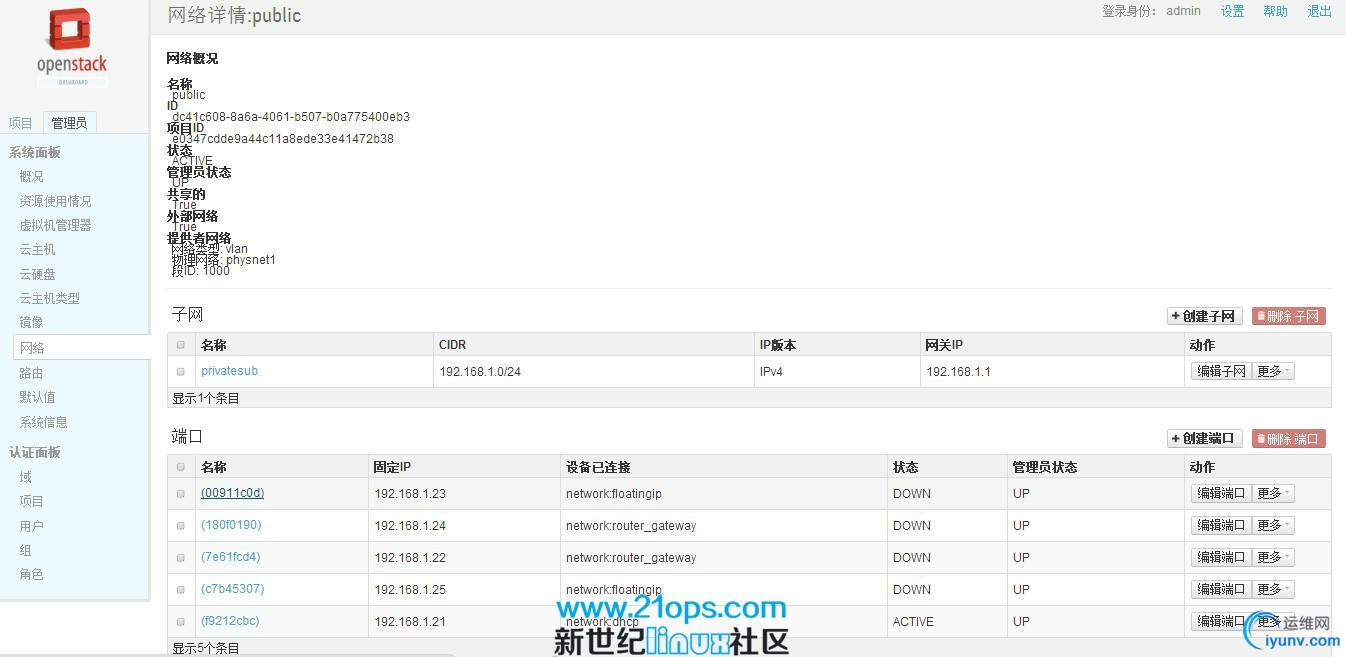Open 用户 in identity panel

(x=32, y=526)
